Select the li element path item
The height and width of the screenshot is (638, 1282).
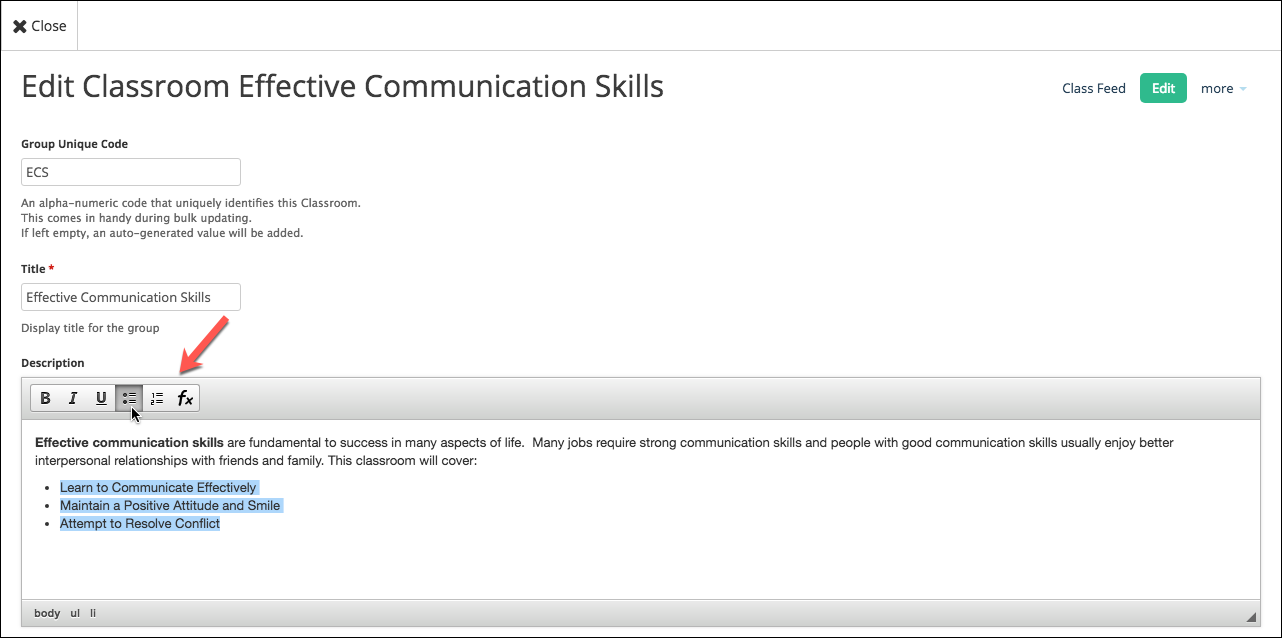pyautogui.click(x=93, y=613)
